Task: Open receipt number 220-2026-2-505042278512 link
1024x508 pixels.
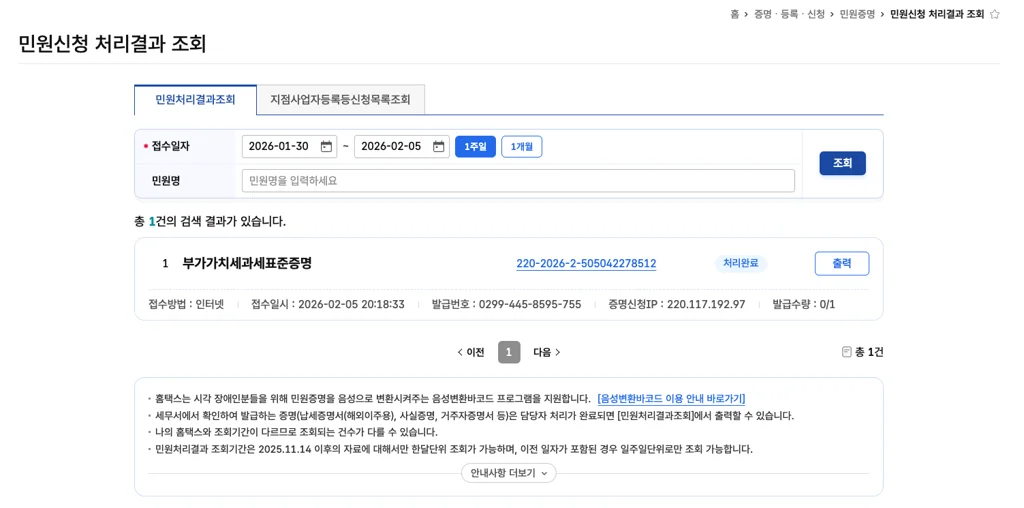Action: click(586, 264)
